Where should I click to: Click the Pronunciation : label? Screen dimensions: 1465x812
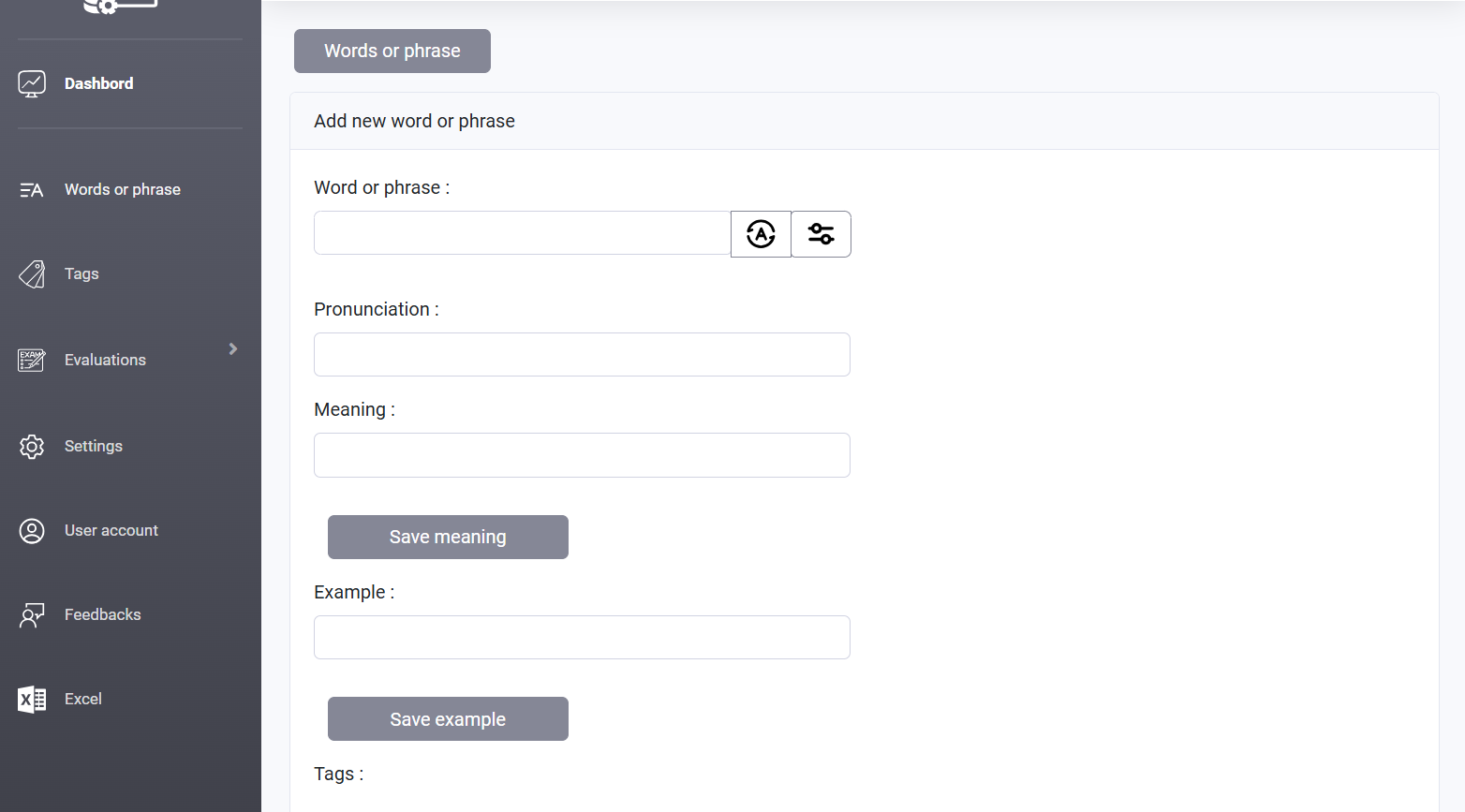coord(377,309)
